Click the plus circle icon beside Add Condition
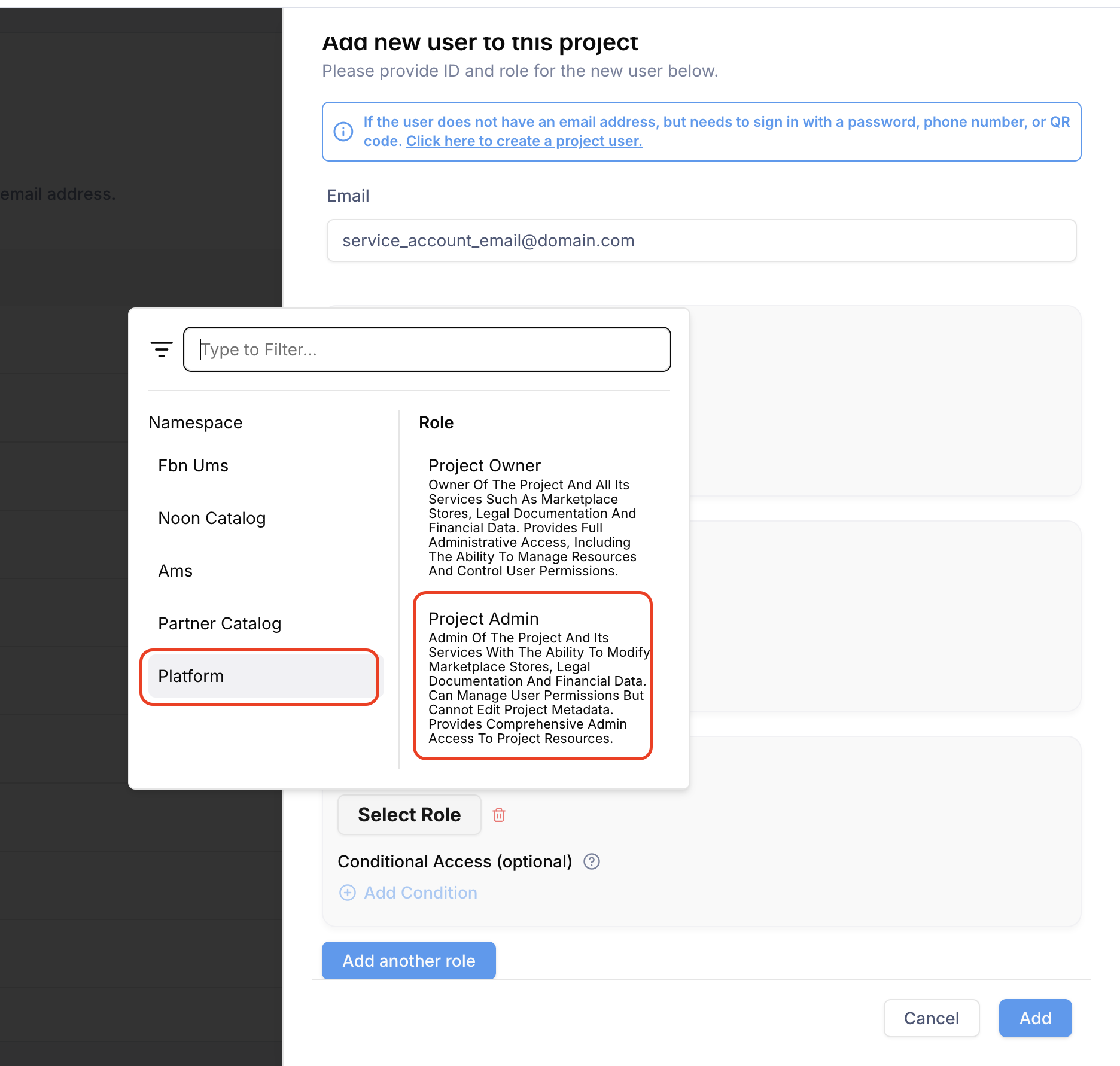 [x=348, y=893]
